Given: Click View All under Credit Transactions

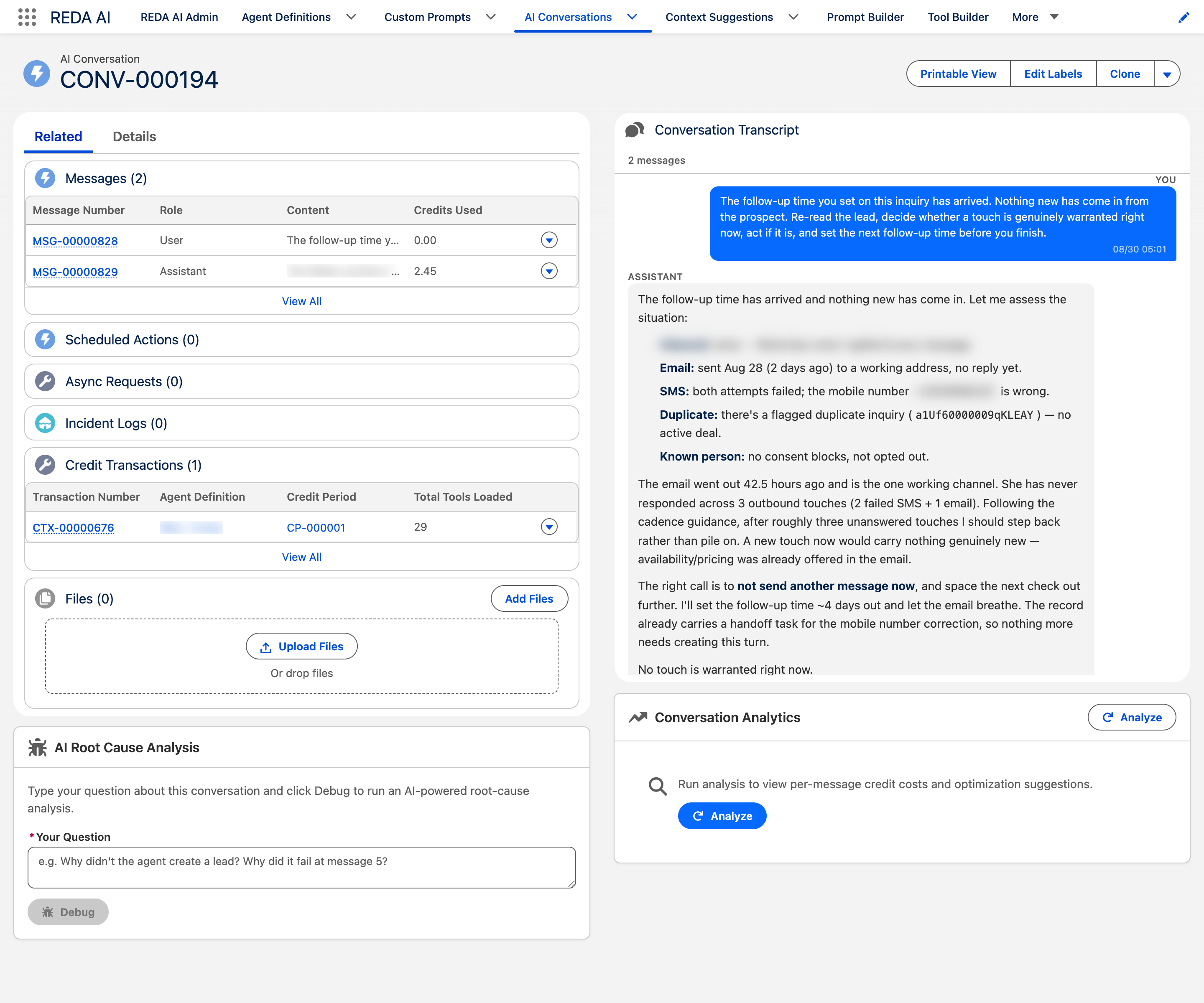Looking at the screenshot, I should click(x=301, y=557).
